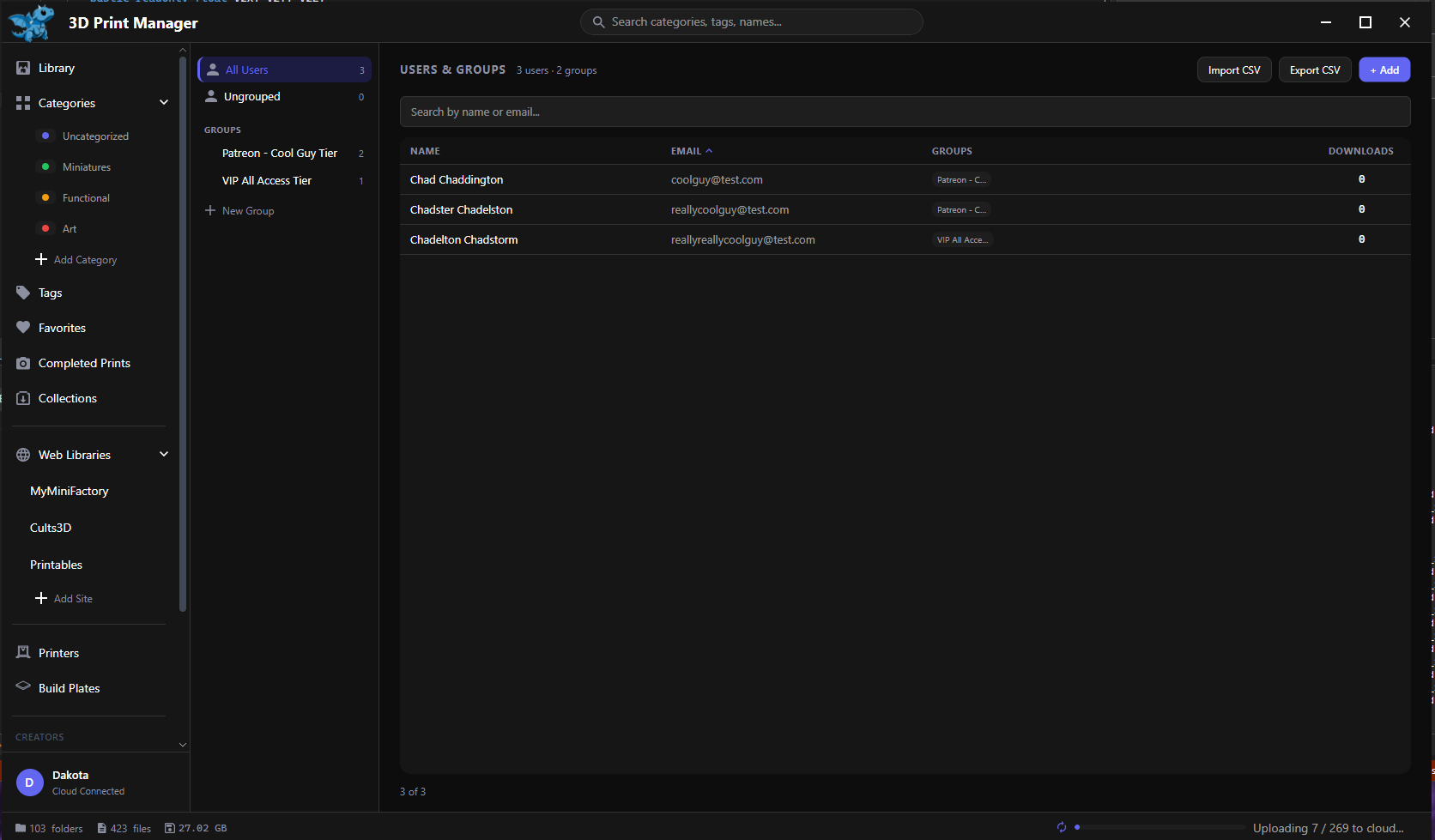
Task: Click the Favorites heart icon
Action: [23, 328]
